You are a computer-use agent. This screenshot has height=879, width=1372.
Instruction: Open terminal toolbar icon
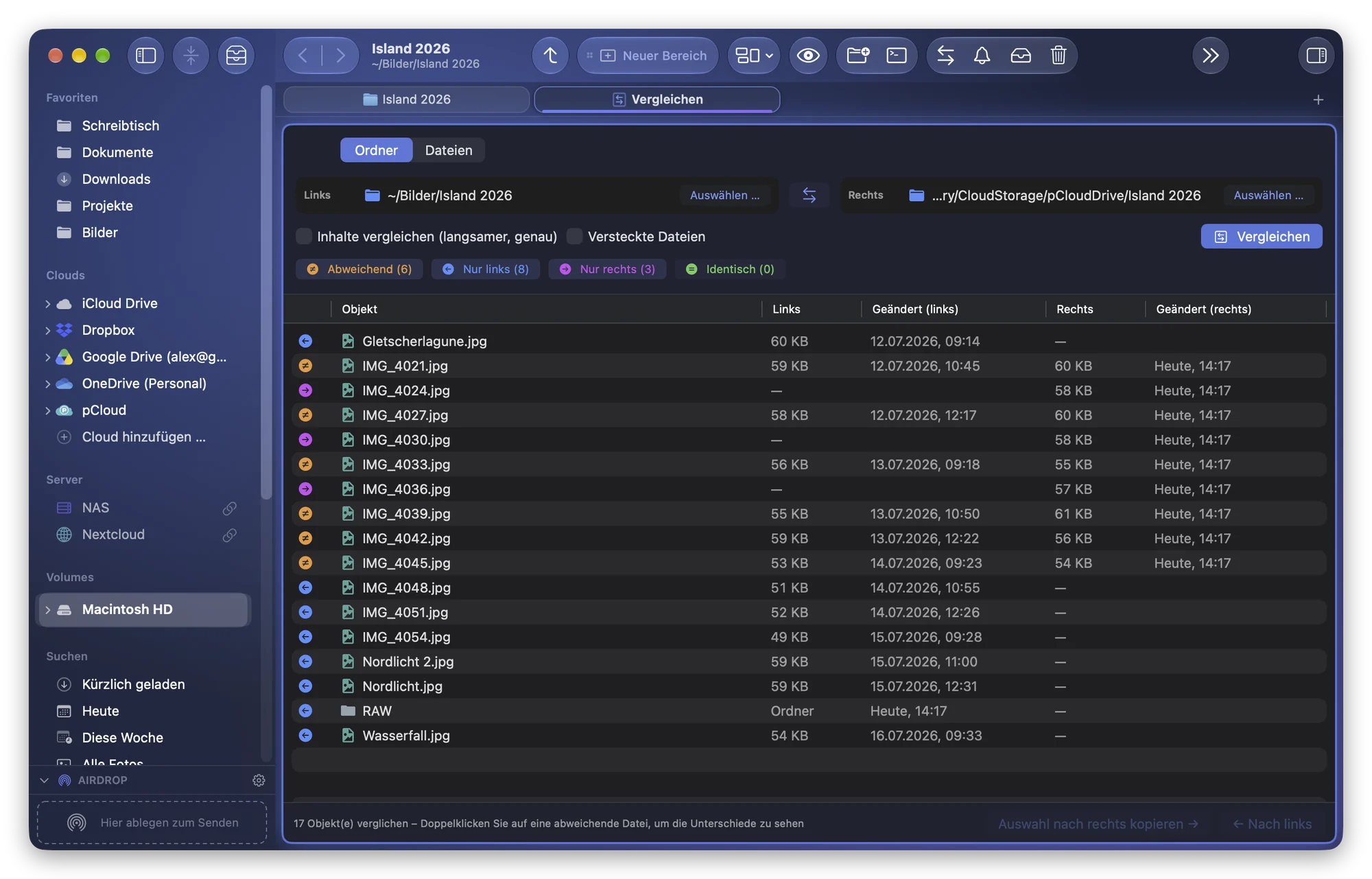click(897, 56)
